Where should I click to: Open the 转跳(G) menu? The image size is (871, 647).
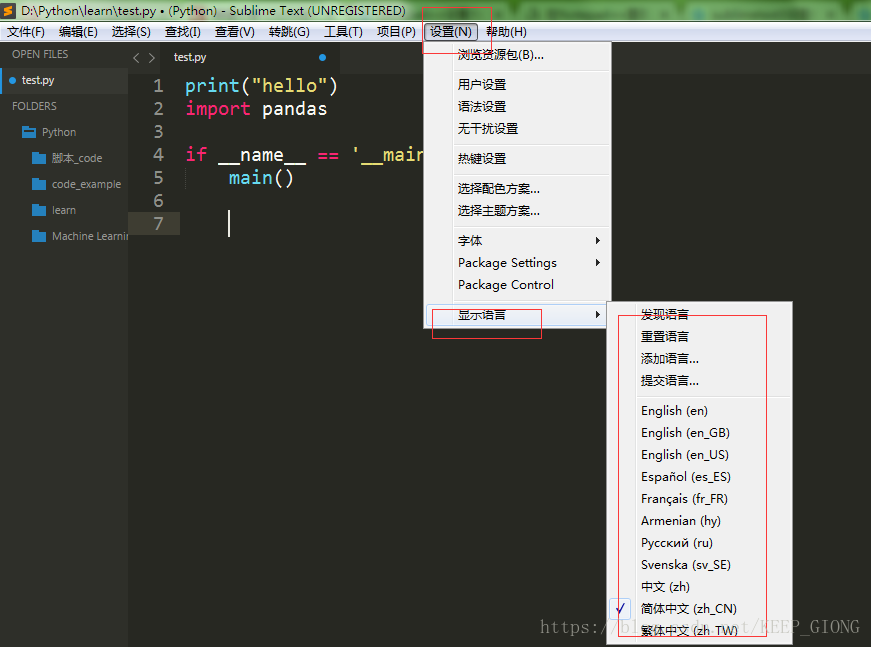click(x=289, y=32)
